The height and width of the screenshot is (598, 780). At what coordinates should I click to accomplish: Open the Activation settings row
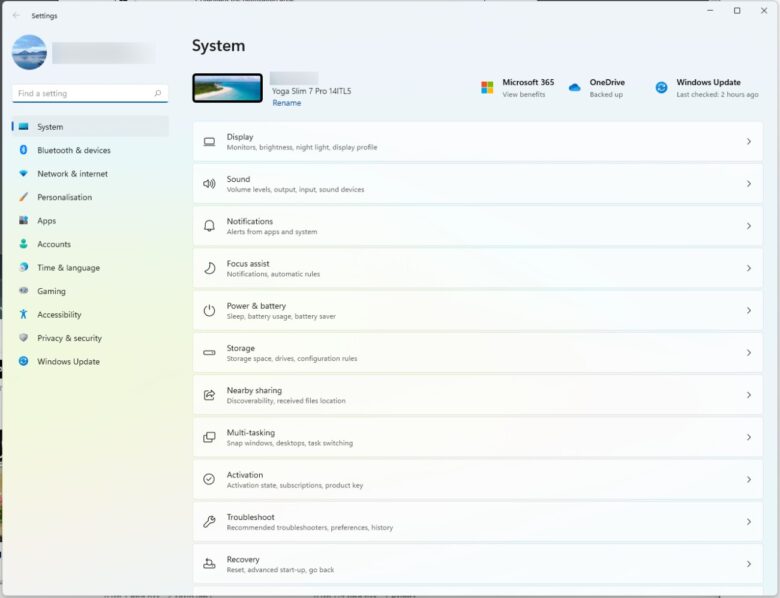click(x=478, y=480)
